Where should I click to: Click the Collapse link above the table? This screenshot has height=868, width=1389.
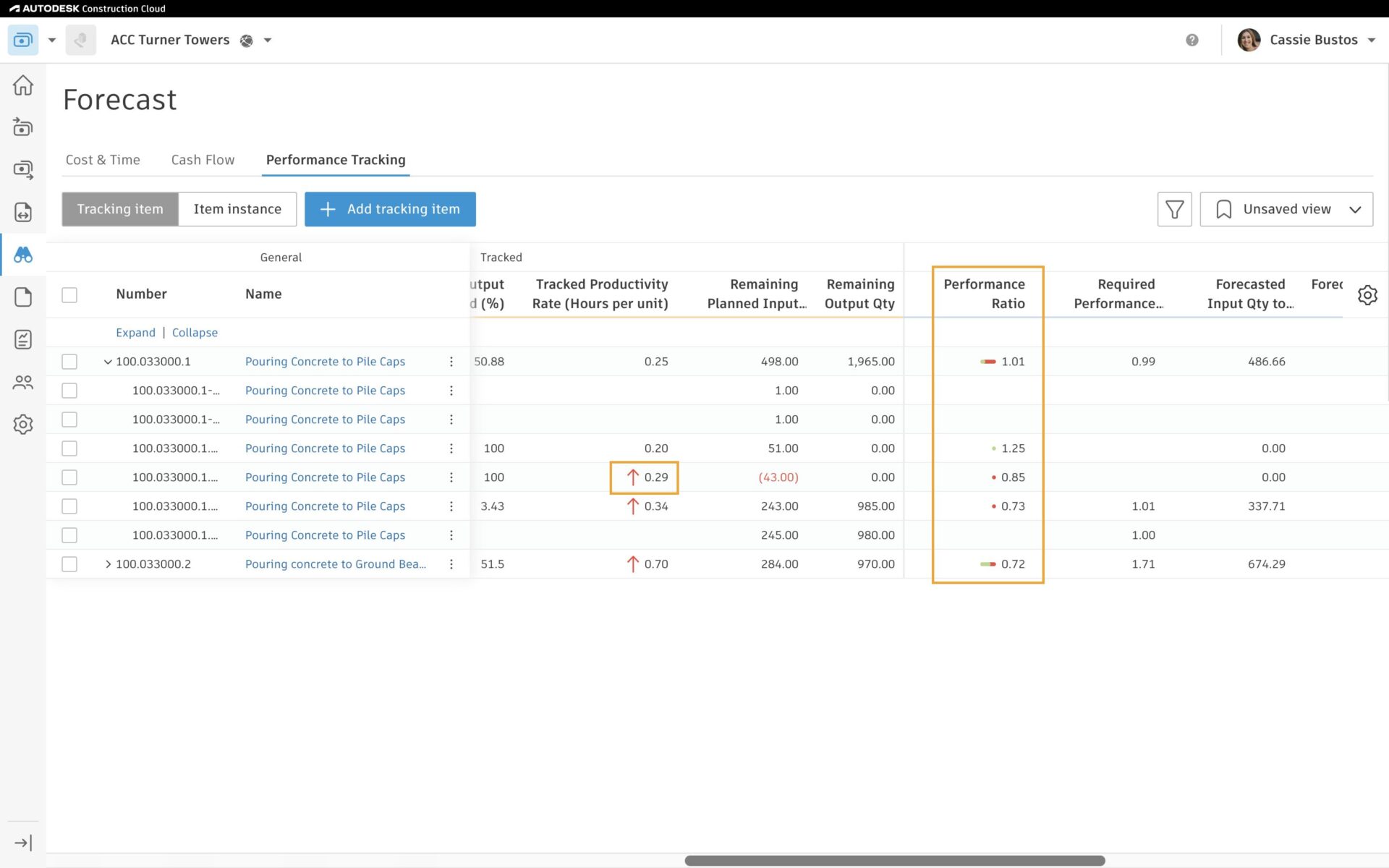pyautogui.click(x=195, y=332)
